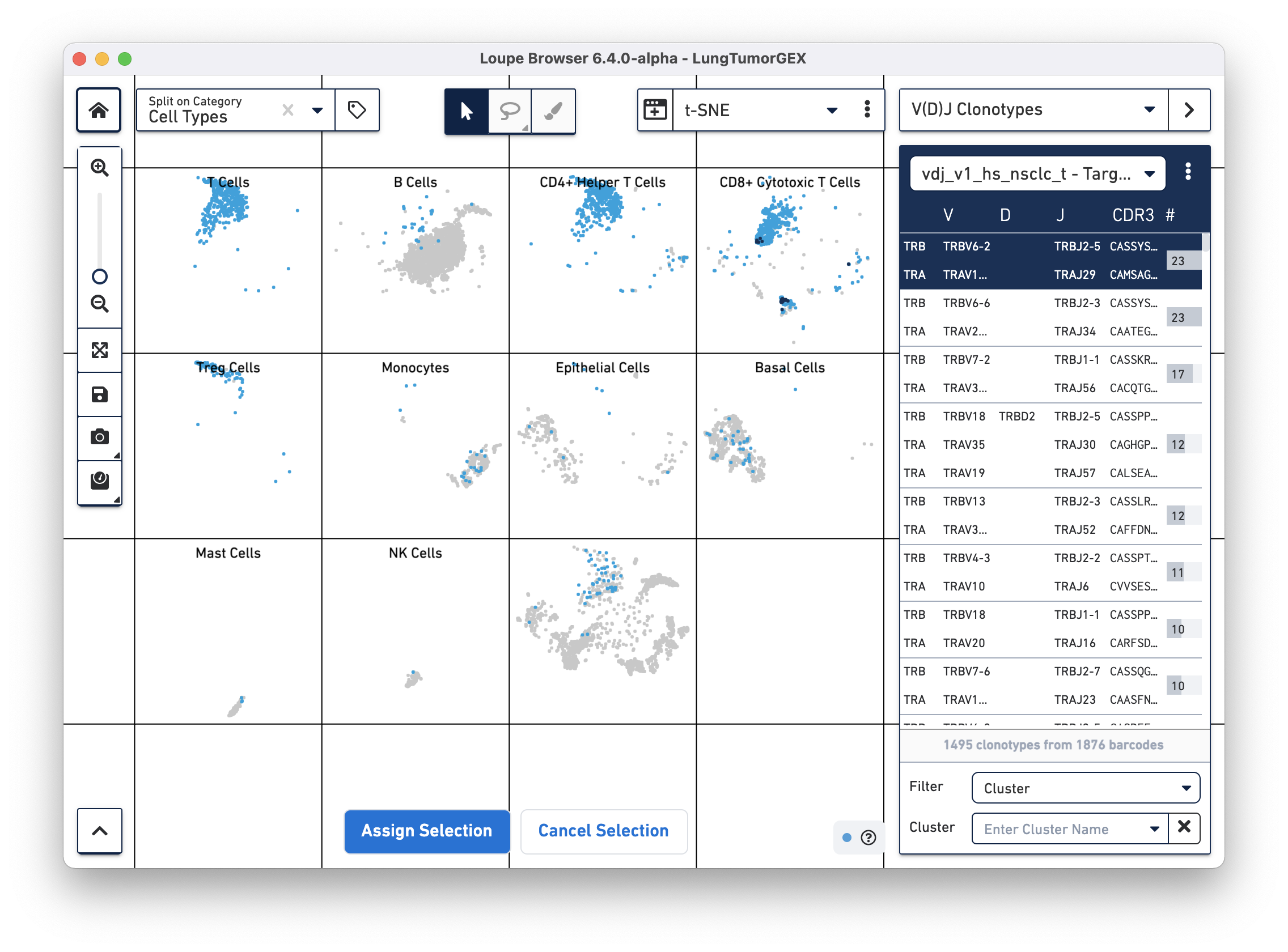Click the Epithelial Cells plot label
Viewport: 1288px width, 952px height.
[x=602, y=368]
